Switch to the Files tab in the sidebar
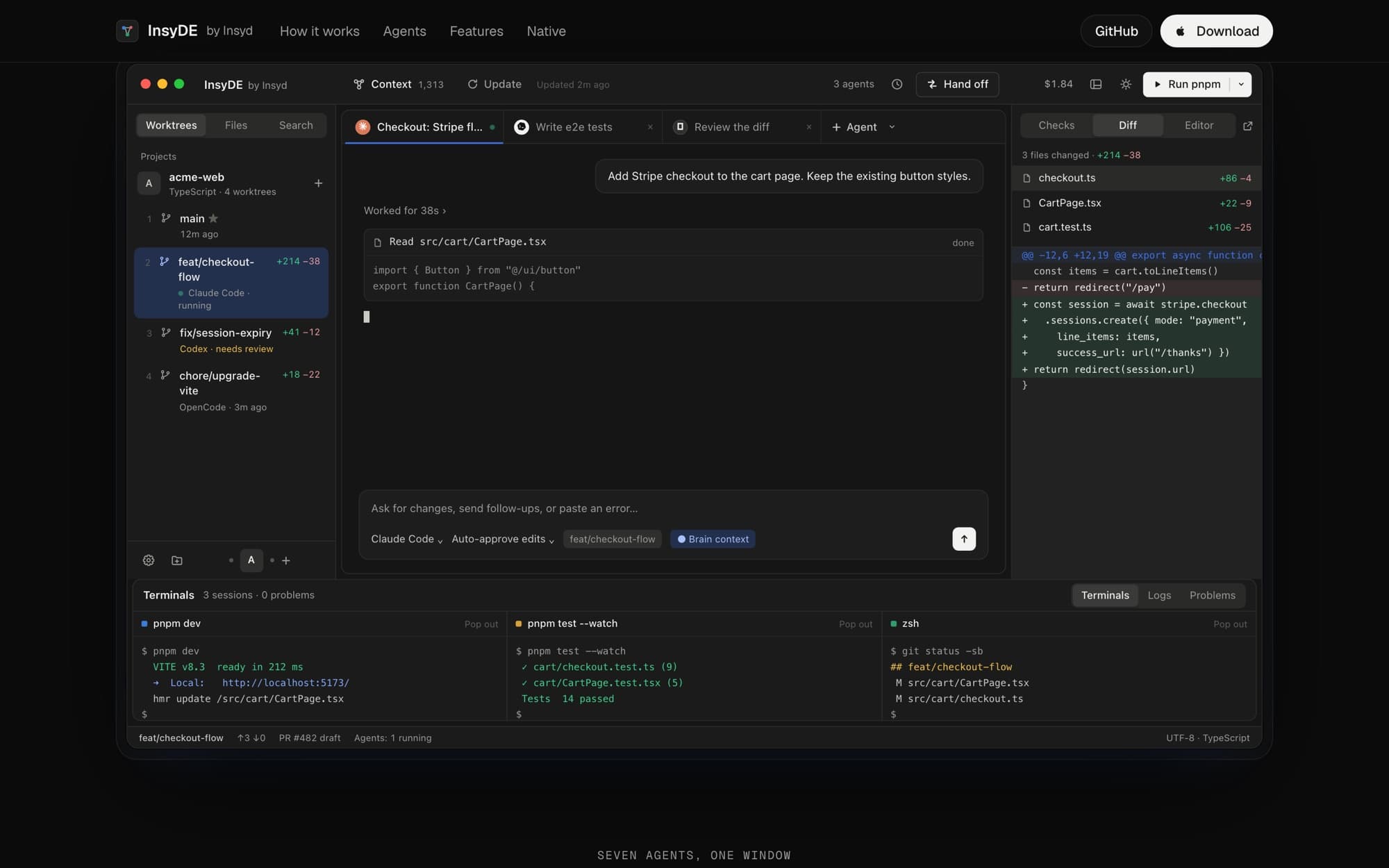 pyautogui.click(x=236, y=125)
